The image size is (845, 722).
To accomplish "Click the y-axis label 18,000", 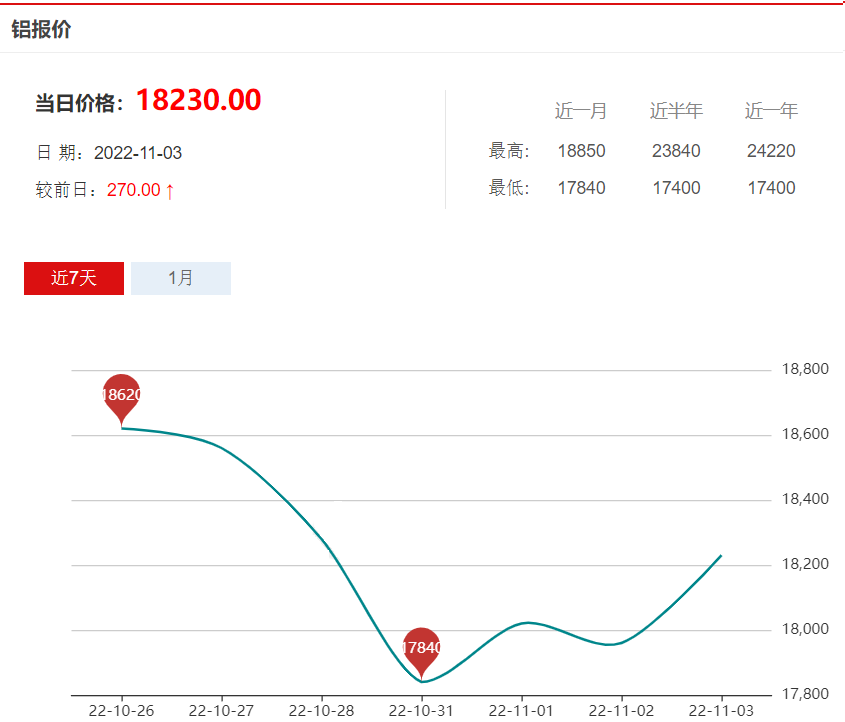I will pos(805,629).
